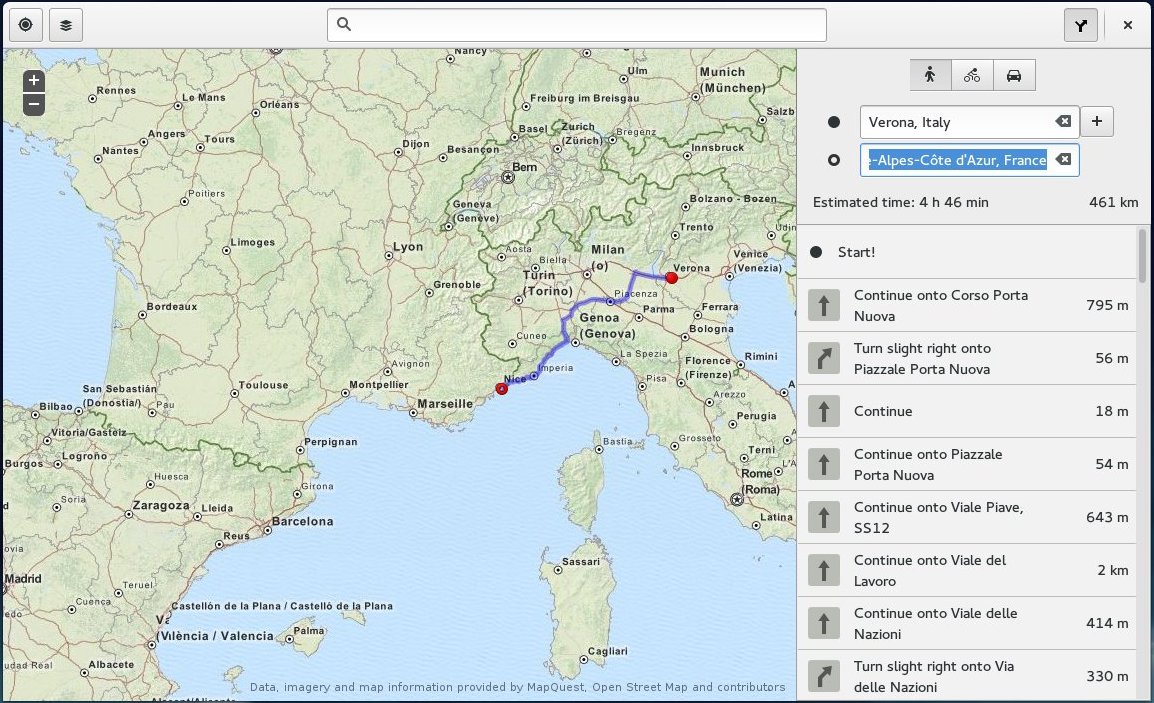
Task: Click Toulouse label on the map
Action: [263, 385]
